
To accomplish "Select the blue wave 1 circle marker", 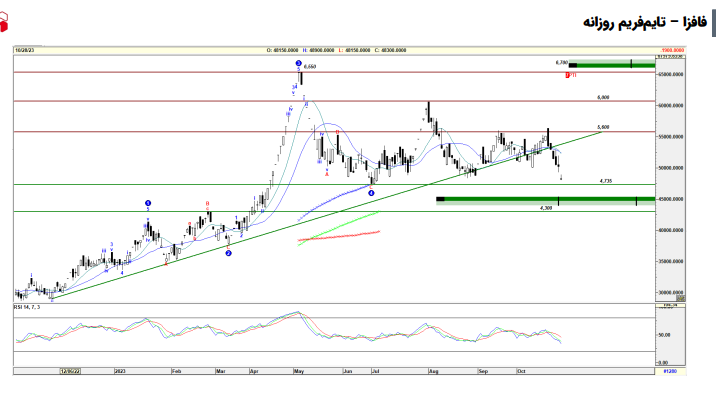I will tap(148, 203).
